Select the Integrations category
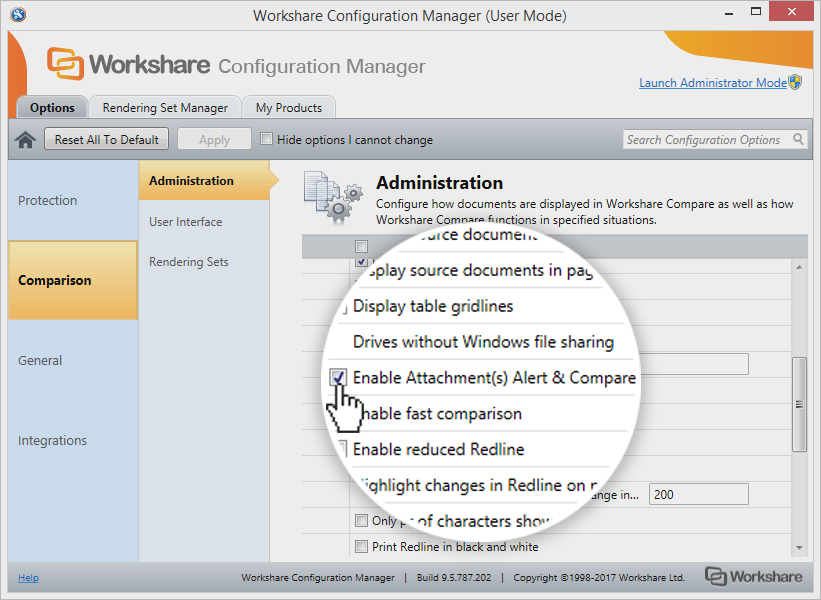821x600 pixels. [73, 440]
